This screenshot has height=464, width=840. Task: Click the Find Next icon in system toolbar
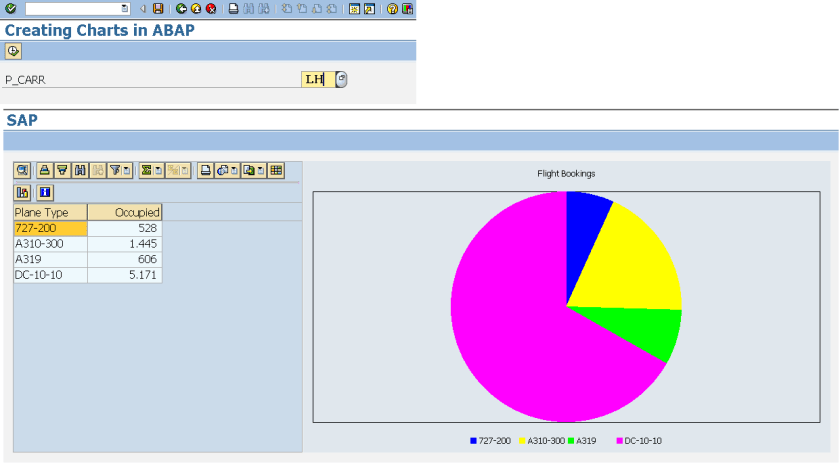click(x=264, y=9)
